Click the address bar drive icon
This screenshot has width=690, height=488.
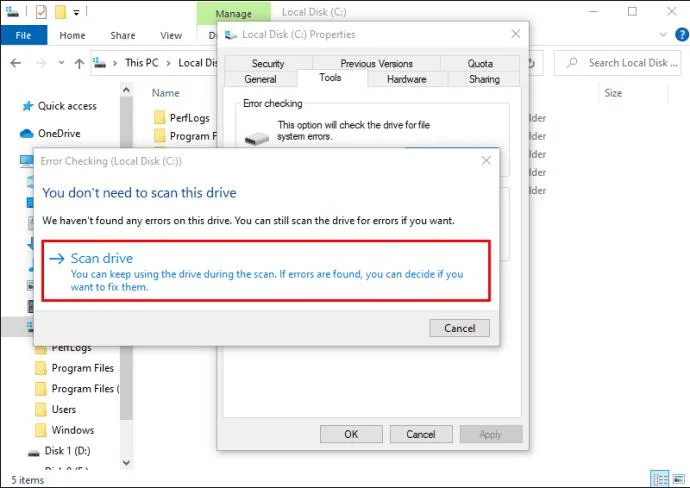[99, 63]
